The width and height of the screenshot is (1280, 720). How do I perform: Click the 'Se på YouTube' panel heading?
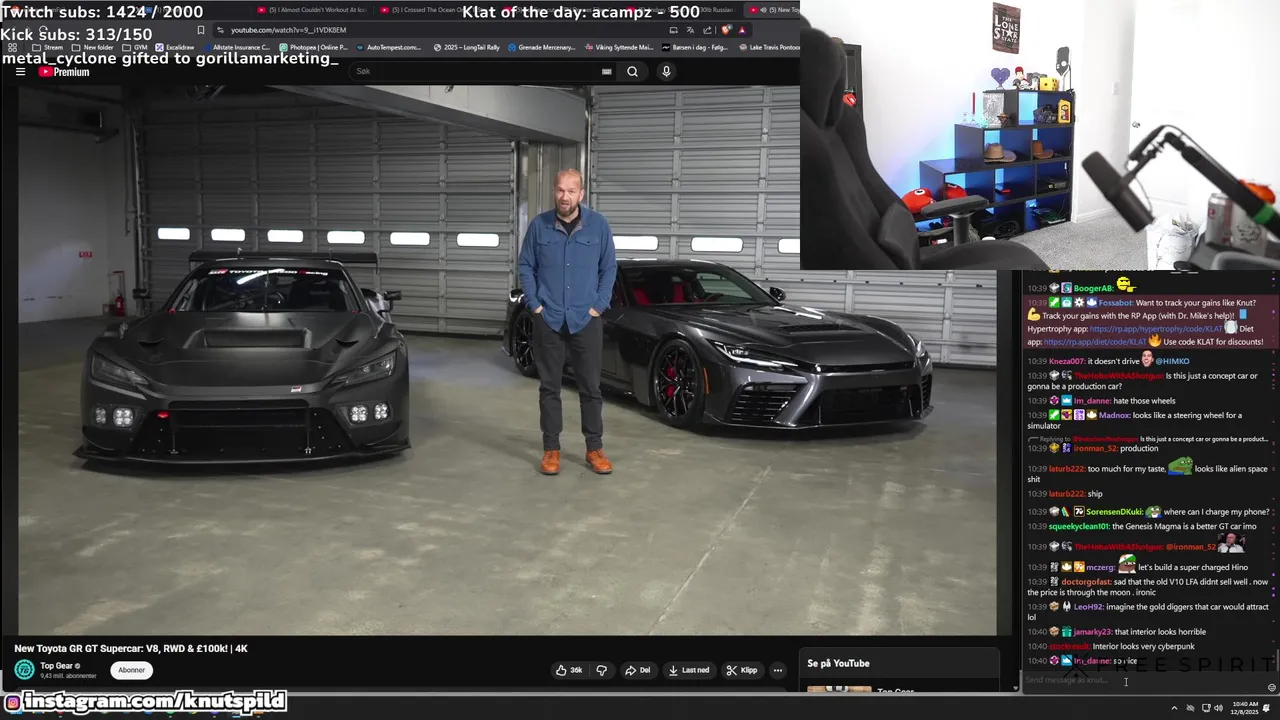838,663
